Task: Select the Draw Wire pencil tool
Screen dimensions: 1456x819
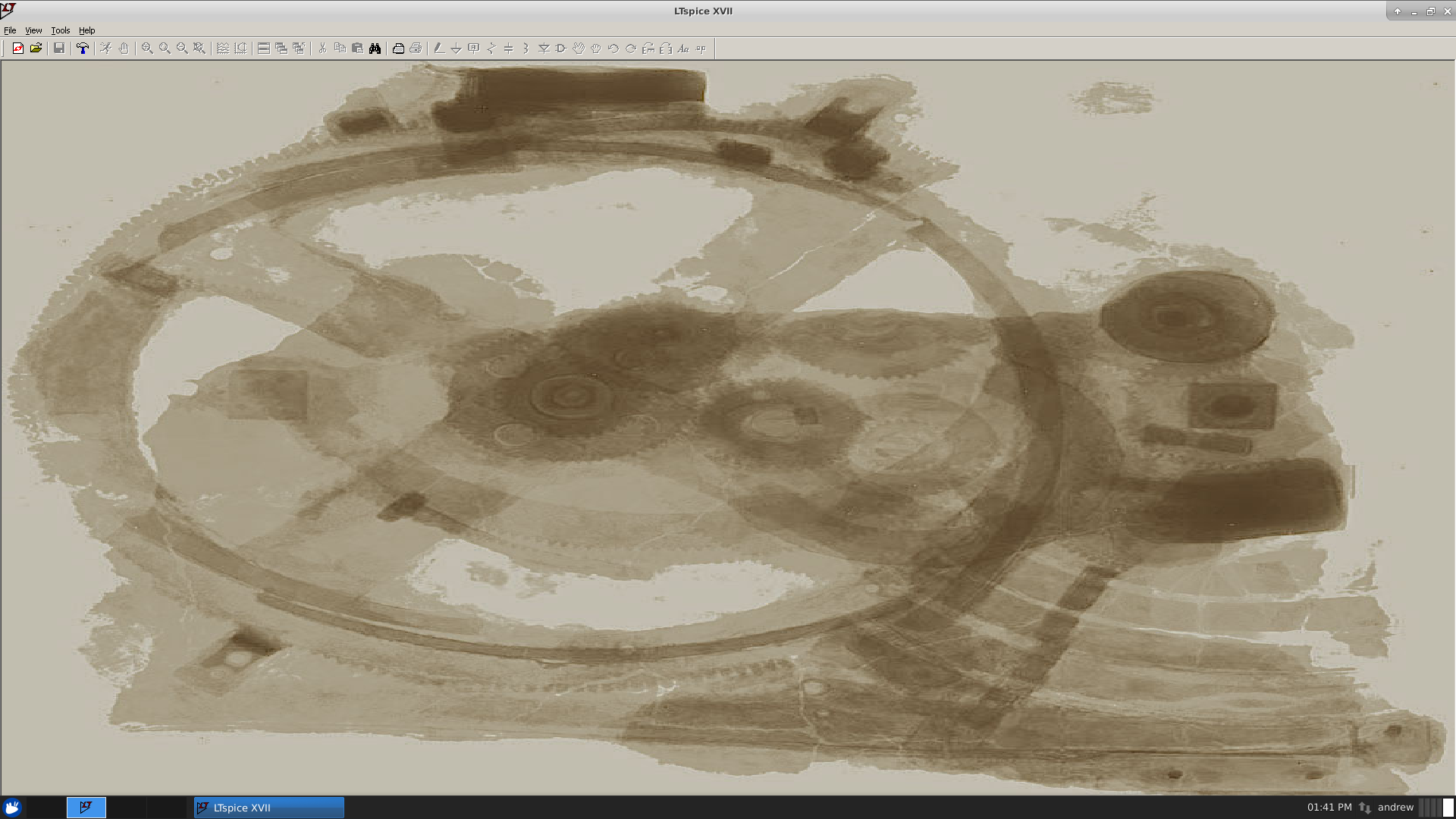Action: pos(439,49)
